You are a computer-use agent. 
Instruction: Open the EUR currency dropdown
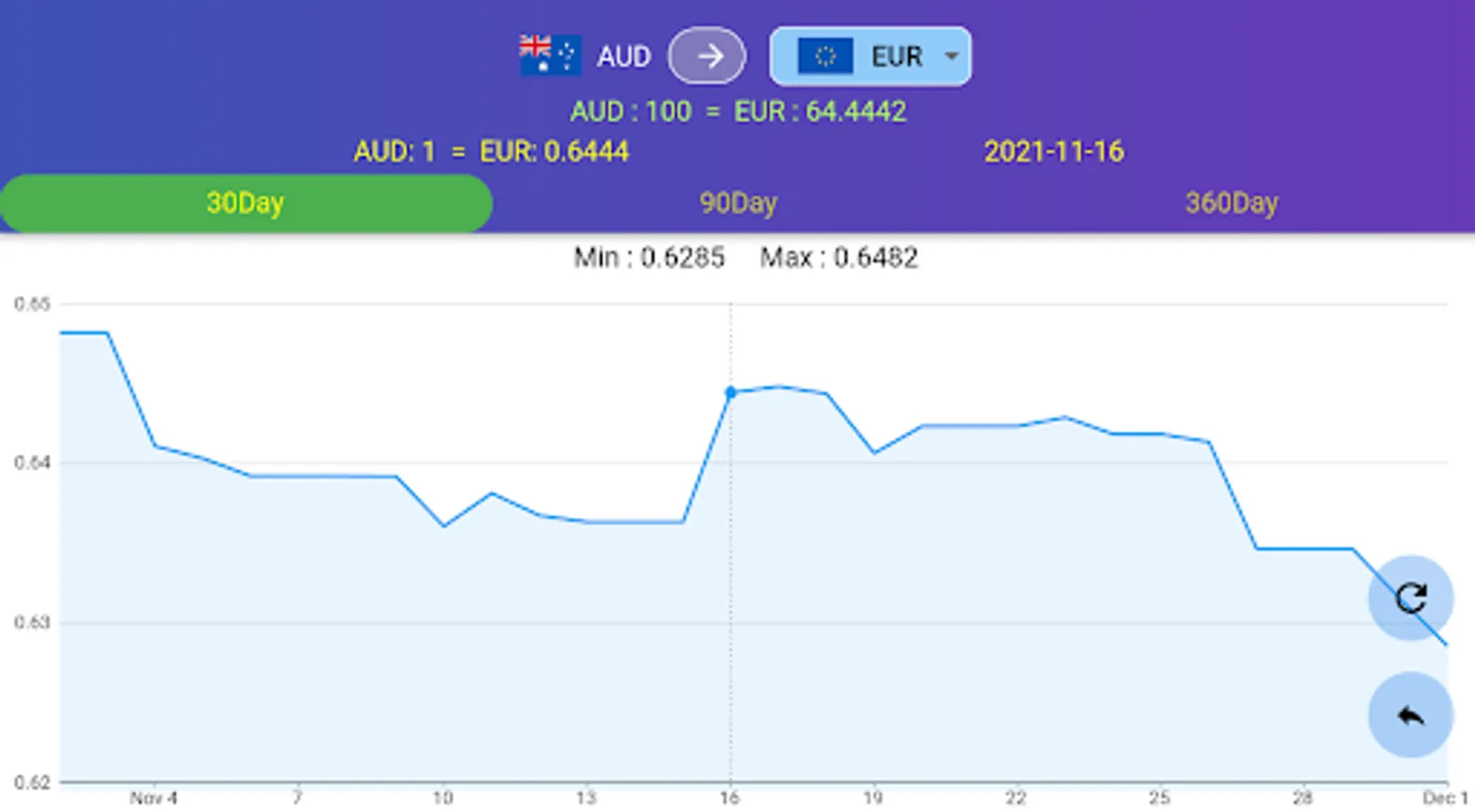[x=870, y=56]
